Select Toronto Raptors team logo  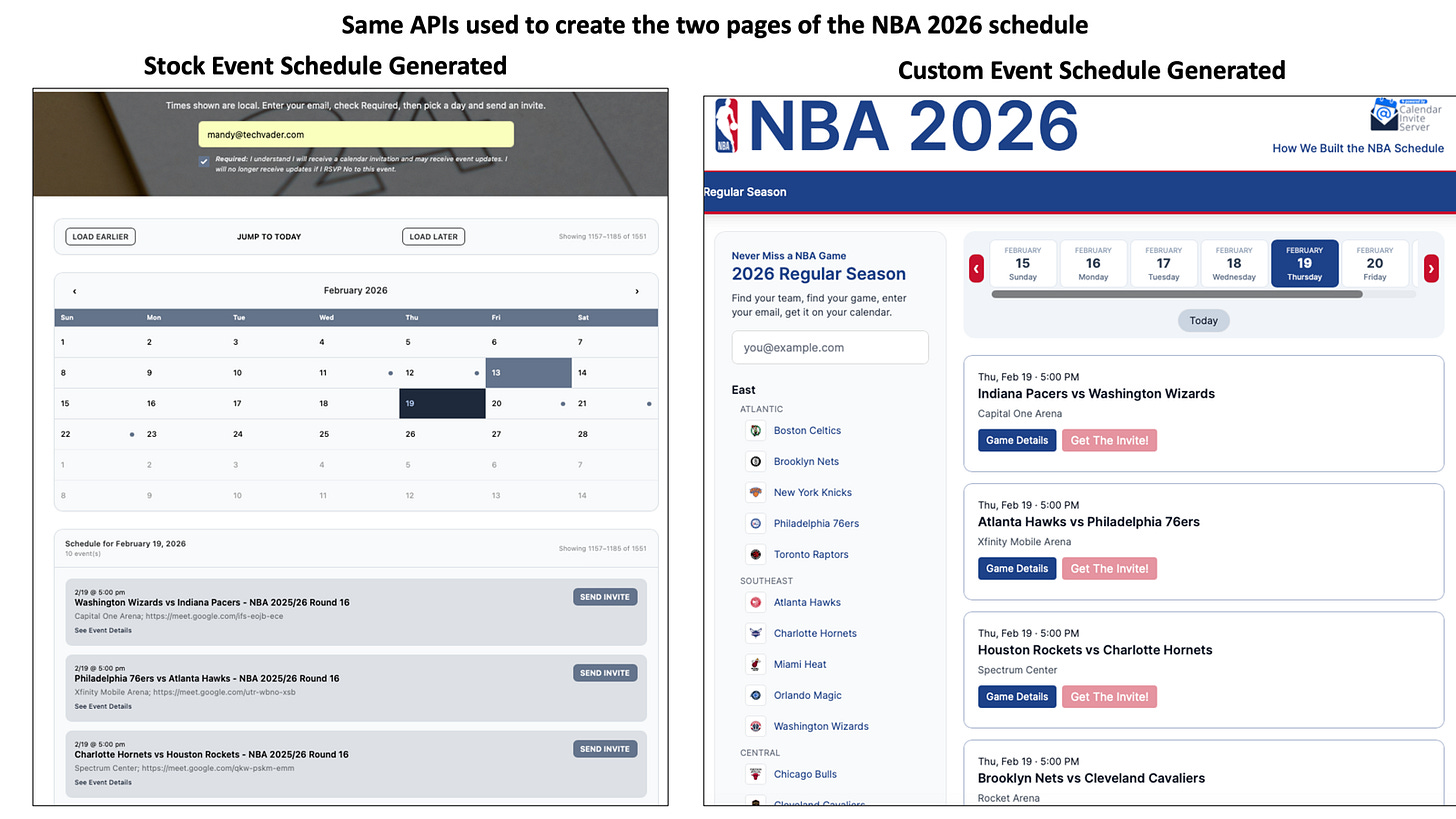[756, 555]
